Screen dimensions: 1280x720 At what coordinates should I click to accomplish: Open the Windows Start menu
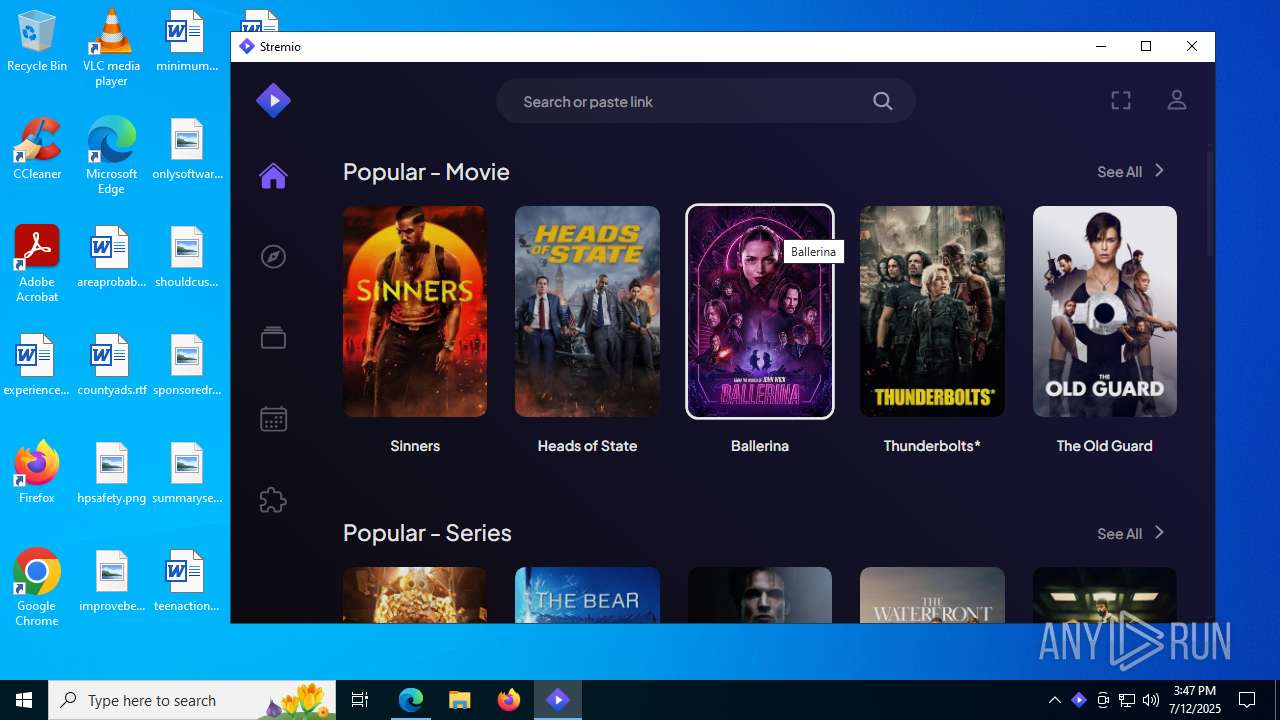24,700
